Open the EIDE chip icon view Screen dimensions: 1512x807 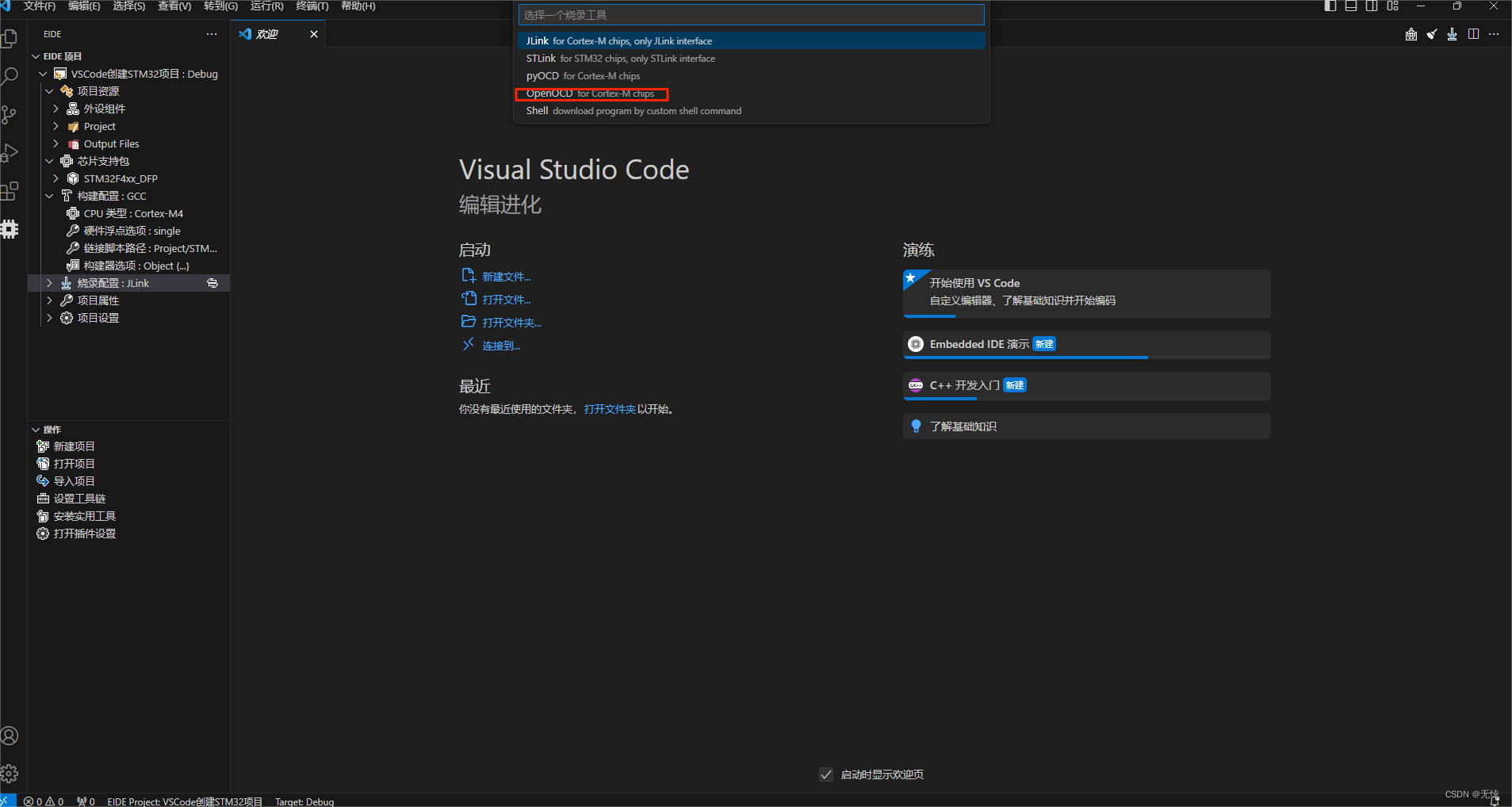(10, 229)
